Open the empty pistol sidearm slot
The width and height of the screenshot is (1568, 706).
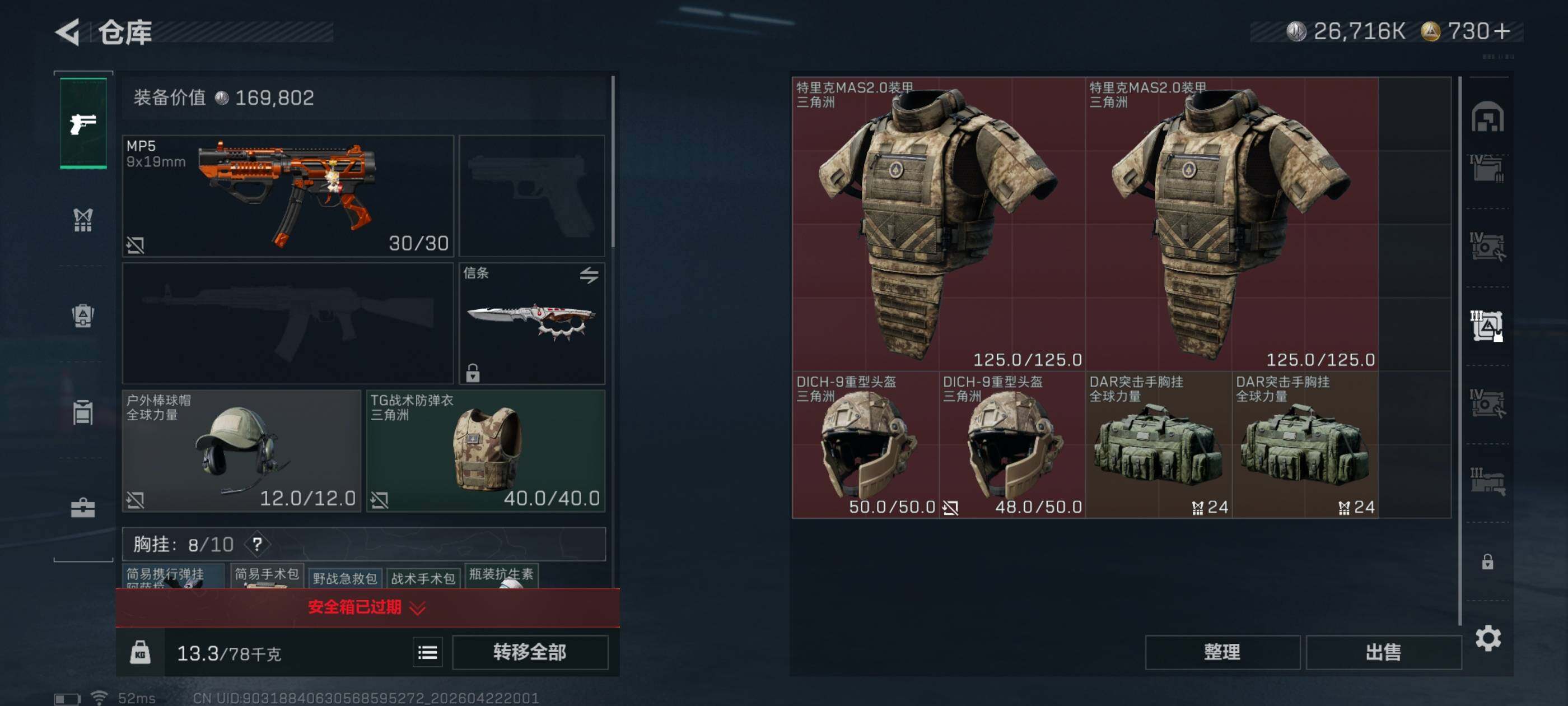coord(531,196)
